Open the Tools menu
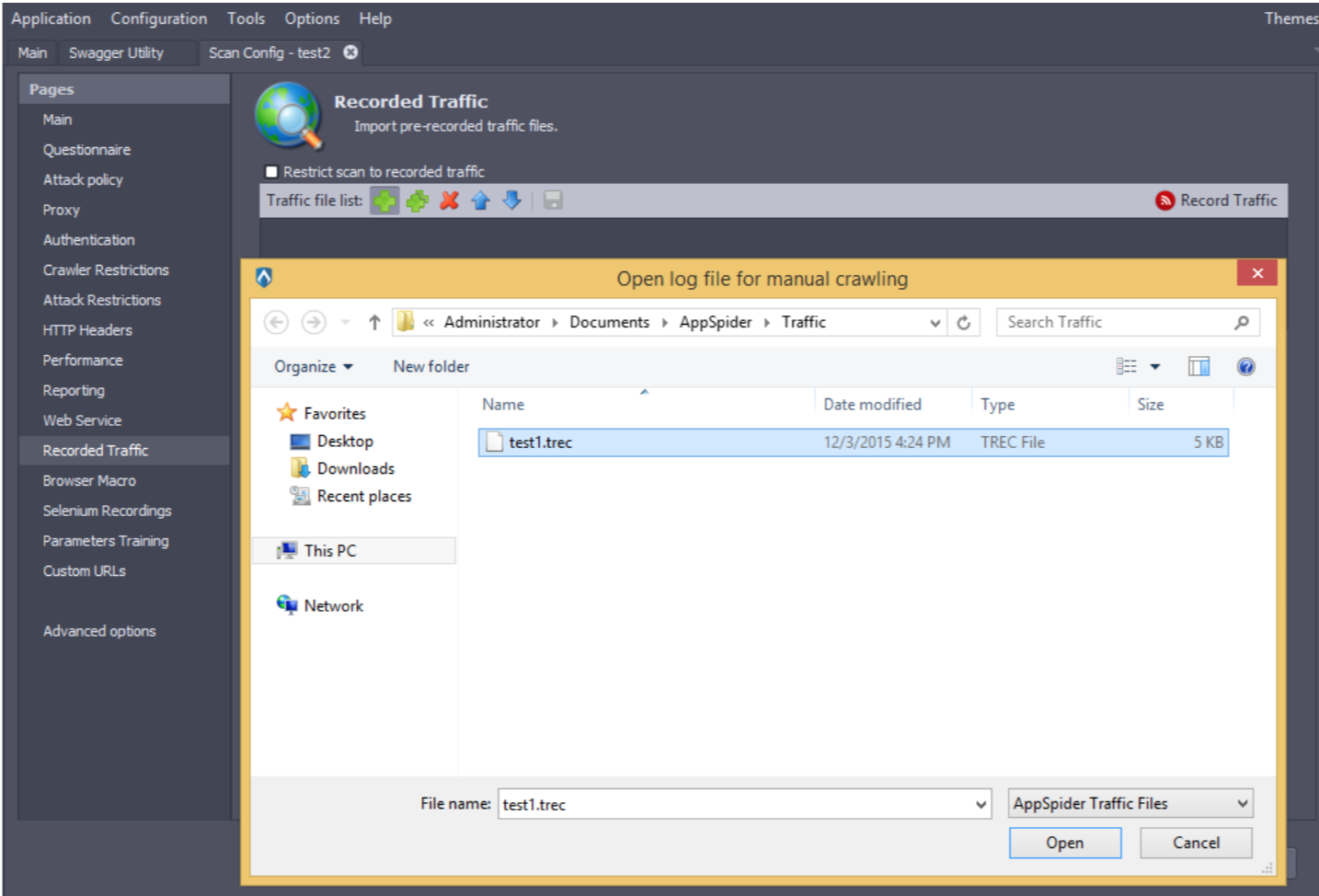This screenshot has height=896, width=1319. (x=246, y=18)
